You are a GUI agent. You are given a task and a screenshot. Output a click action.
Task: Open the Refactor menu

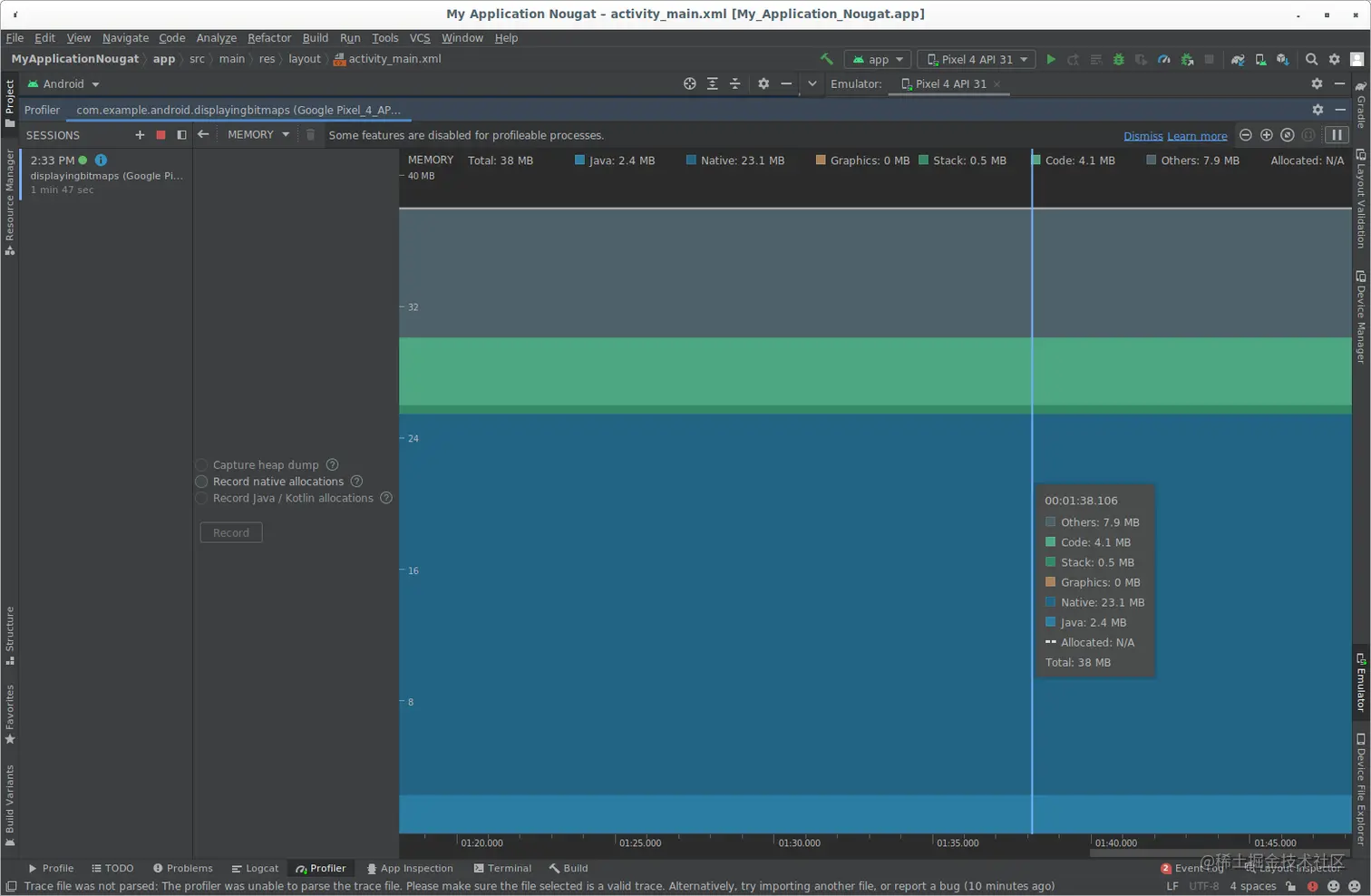click(269, 38)
